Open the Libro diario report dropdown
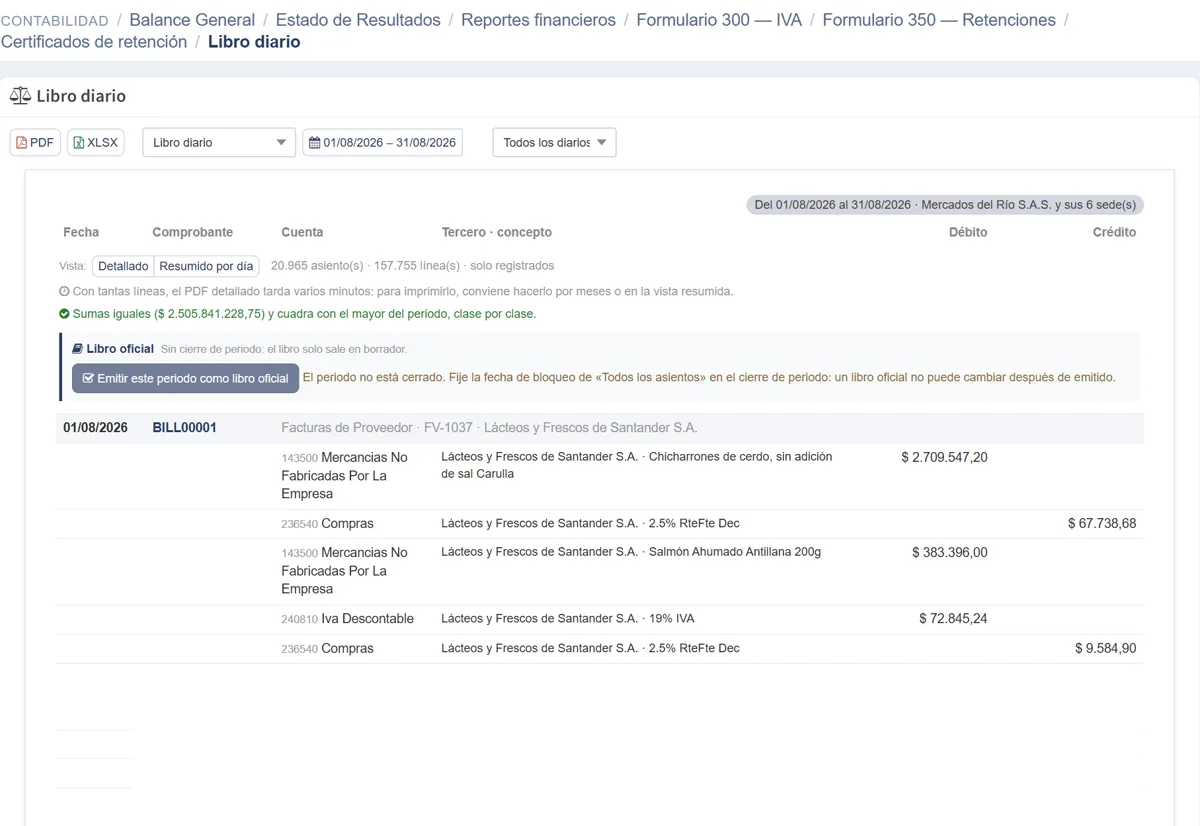 [x=219, y=143]
